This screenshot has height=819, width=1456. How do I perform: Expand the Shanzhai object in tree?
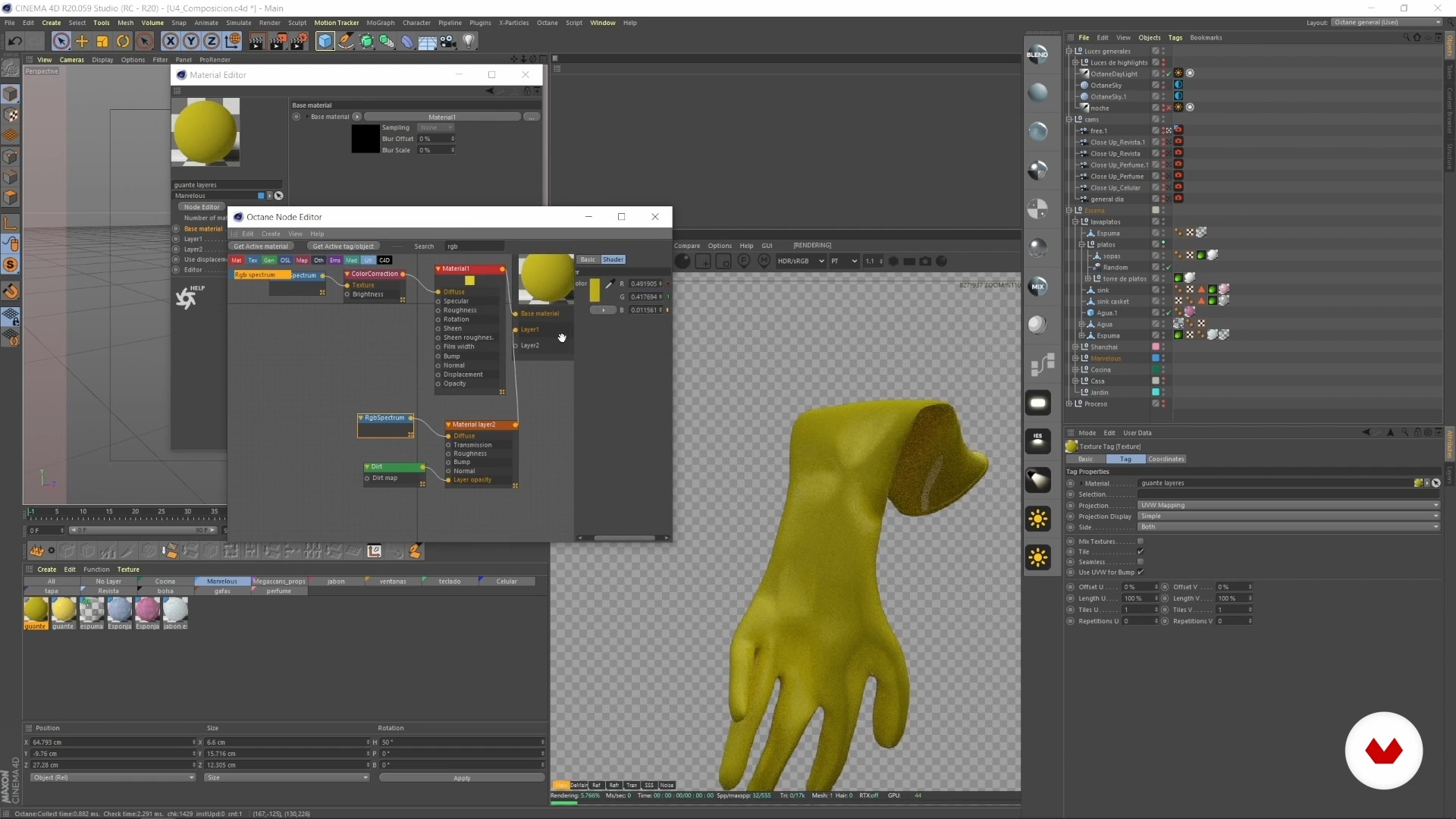(x=1075, y=347)
